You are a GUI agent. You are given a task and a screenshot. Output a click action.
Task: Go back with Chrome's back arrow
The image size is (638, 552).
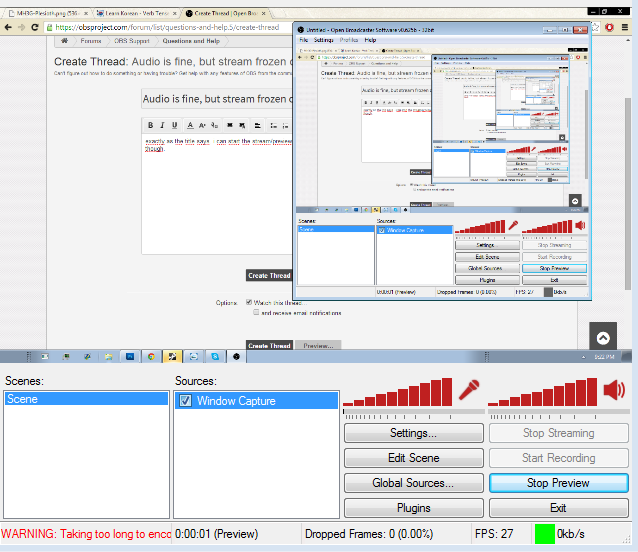coord(8,27)
